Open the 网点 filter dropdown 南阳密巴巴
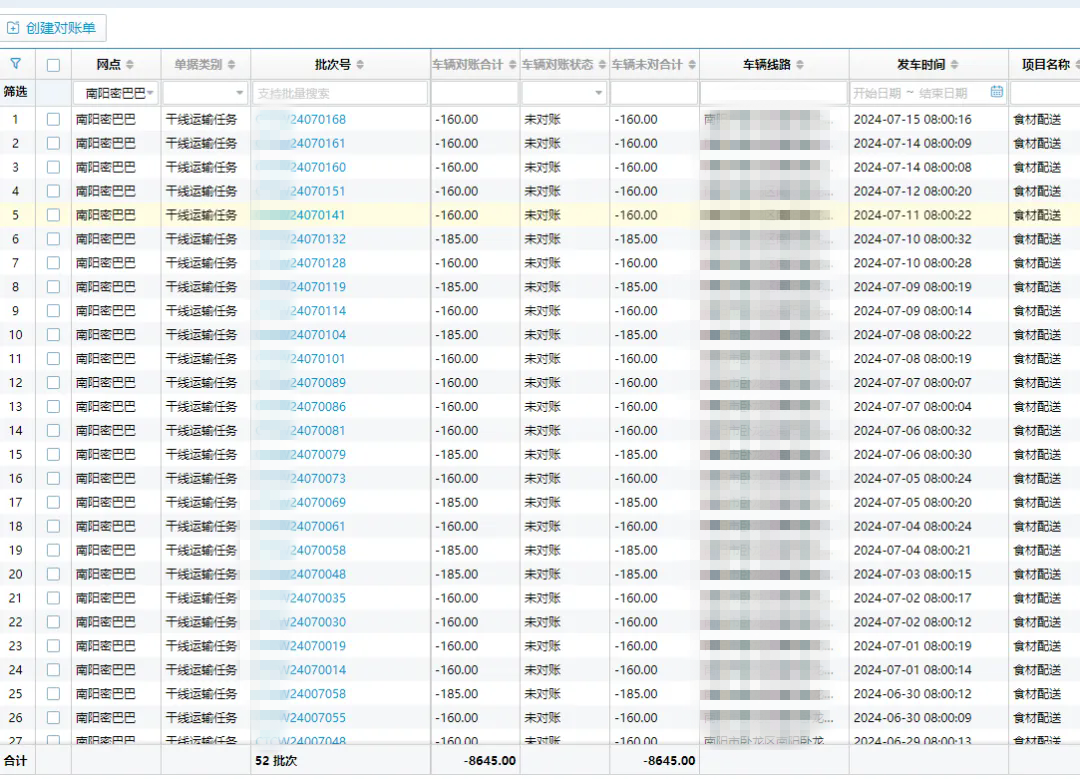1080x779 pixels. click(116, 93)
